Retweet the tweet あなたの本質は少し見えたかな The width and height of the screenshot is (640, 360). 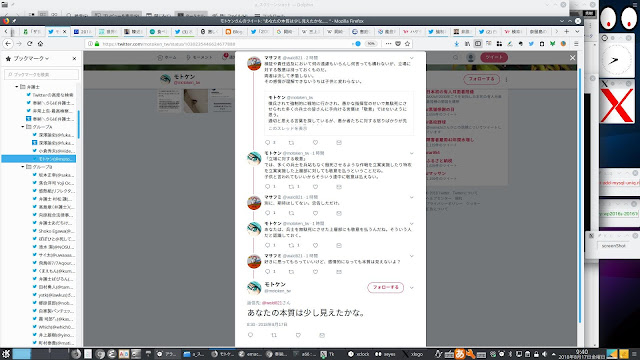click(274, 335)
